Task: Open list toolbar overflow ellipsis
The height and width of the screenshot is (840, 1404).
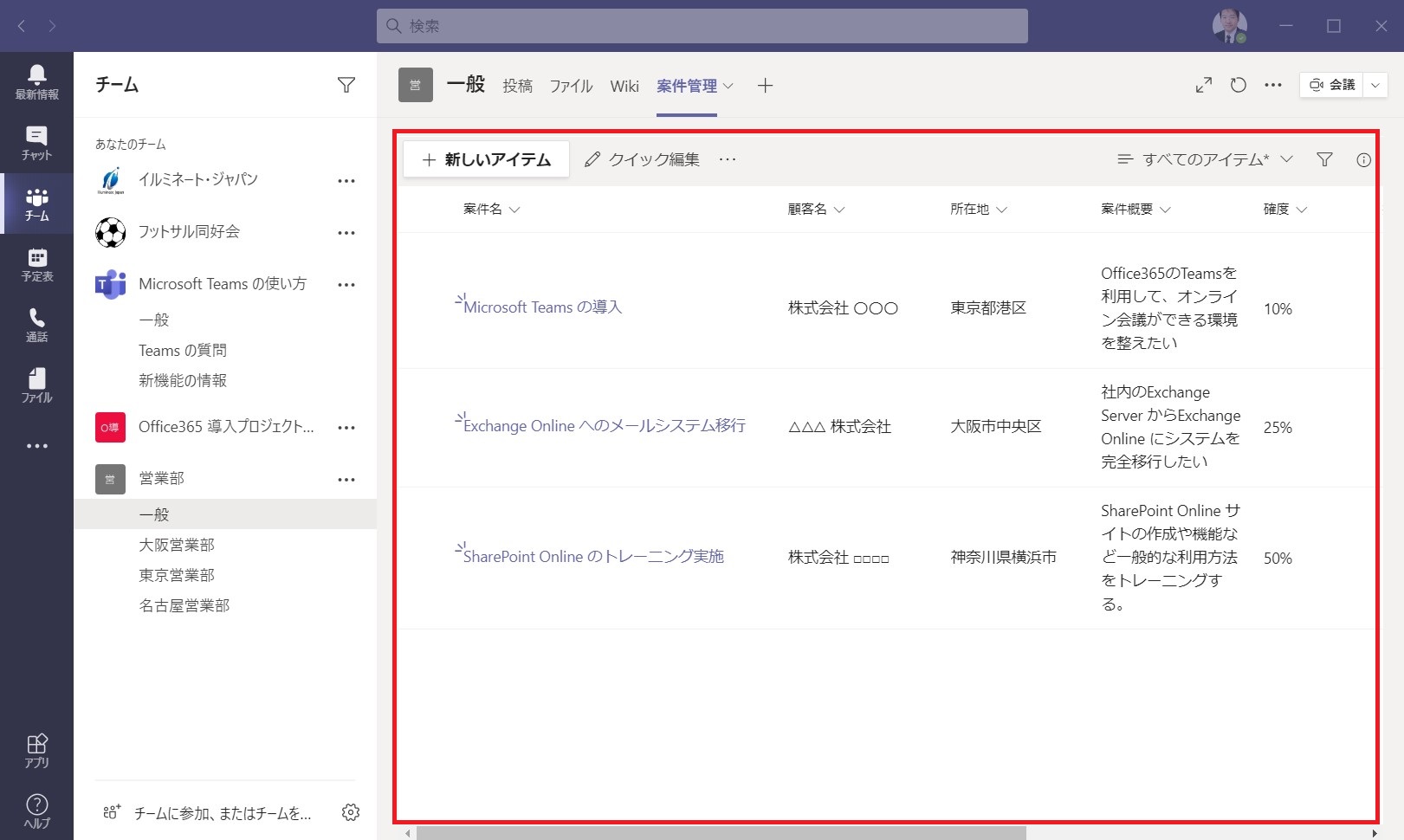Action: click(x=728, y=159)
